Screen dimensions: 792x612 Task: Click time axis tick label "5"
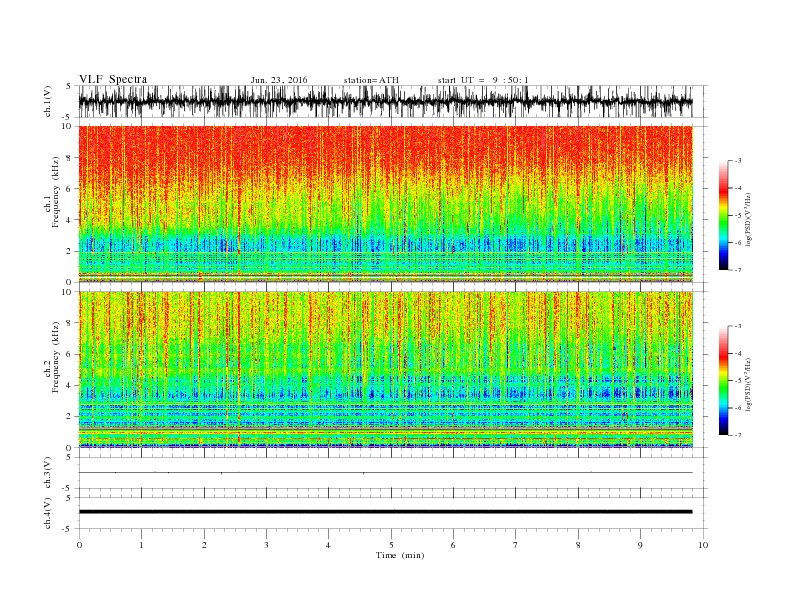(x=391, y=545)
